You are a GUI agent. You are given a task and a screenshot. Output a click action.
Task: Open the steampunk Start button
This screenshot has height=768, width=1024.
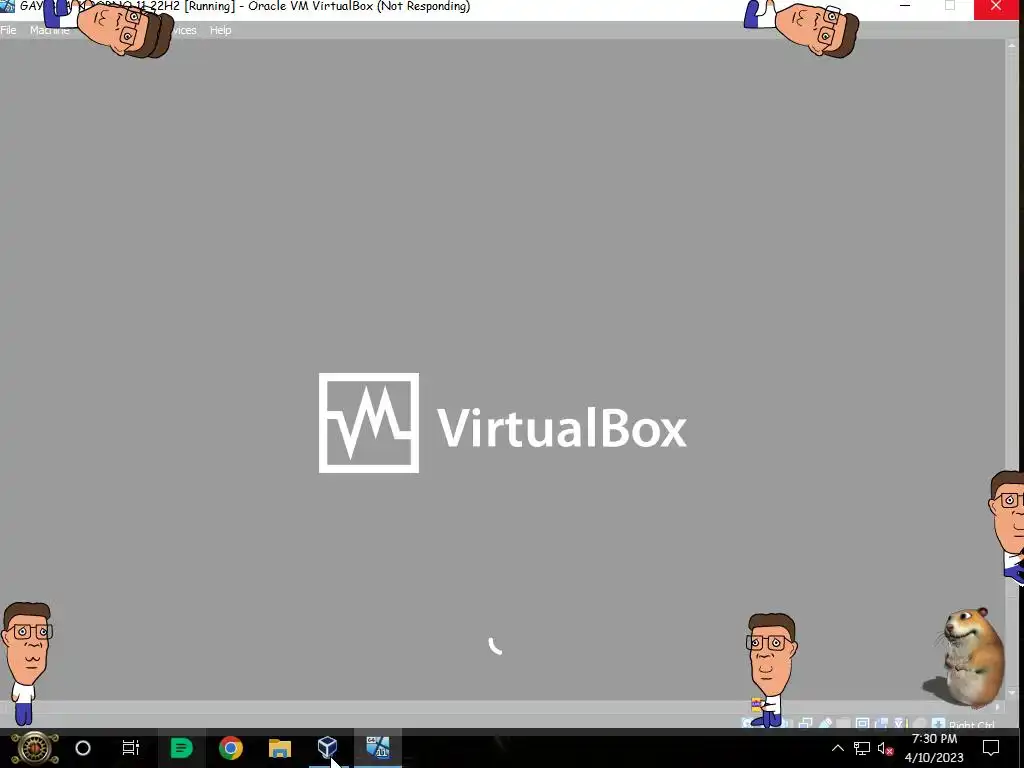[x=35, y=748]
